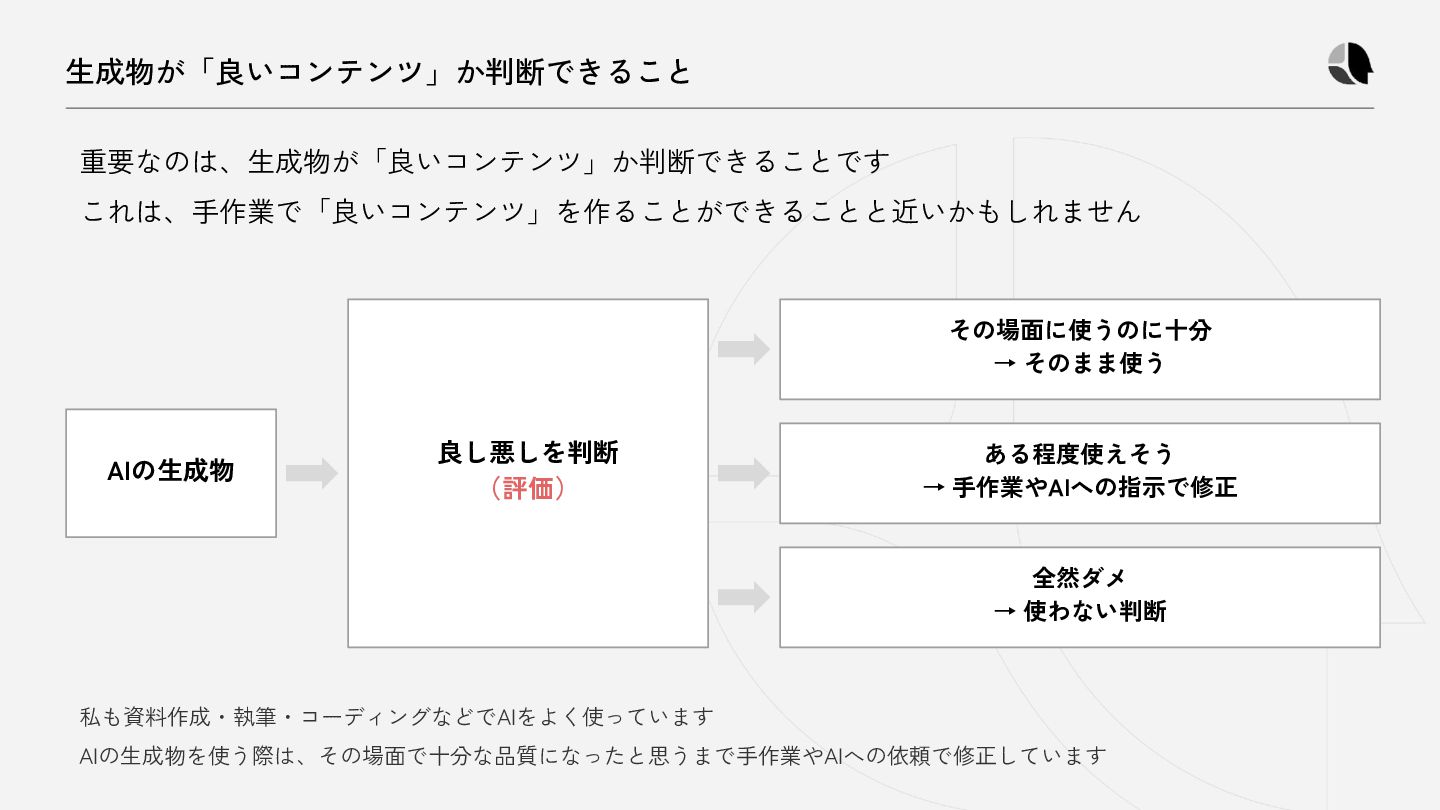Click the text → 手作業やAIへの指示で修正

(x=1080, y=487)
